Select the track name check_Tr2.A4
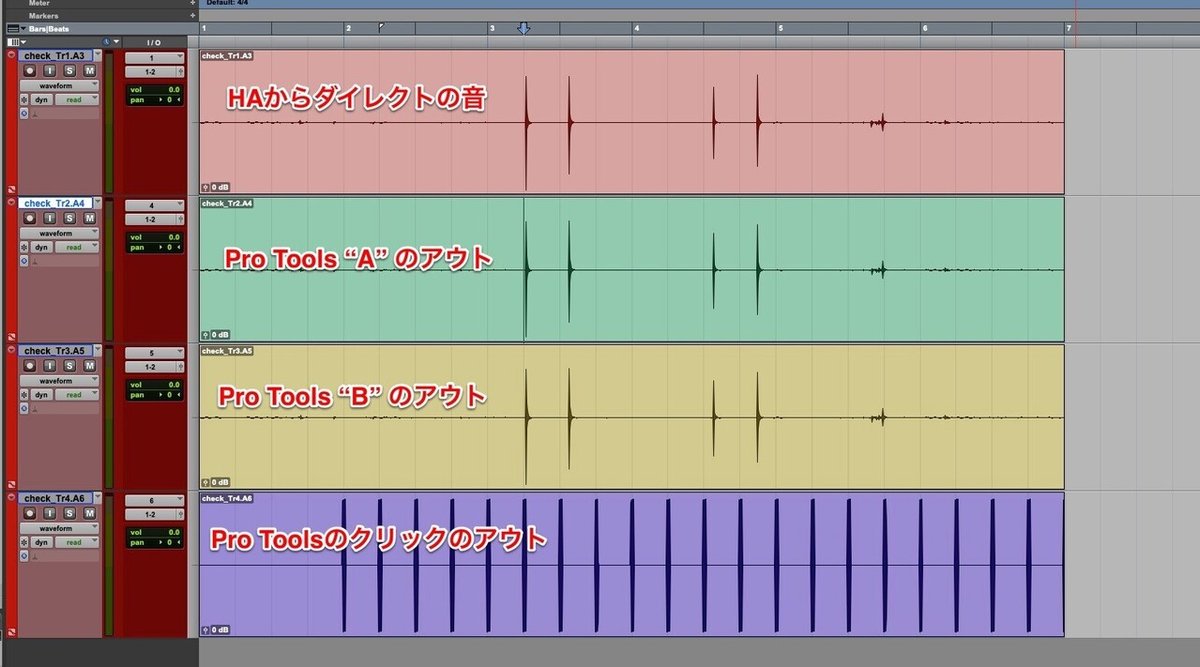 pos(55,203)
